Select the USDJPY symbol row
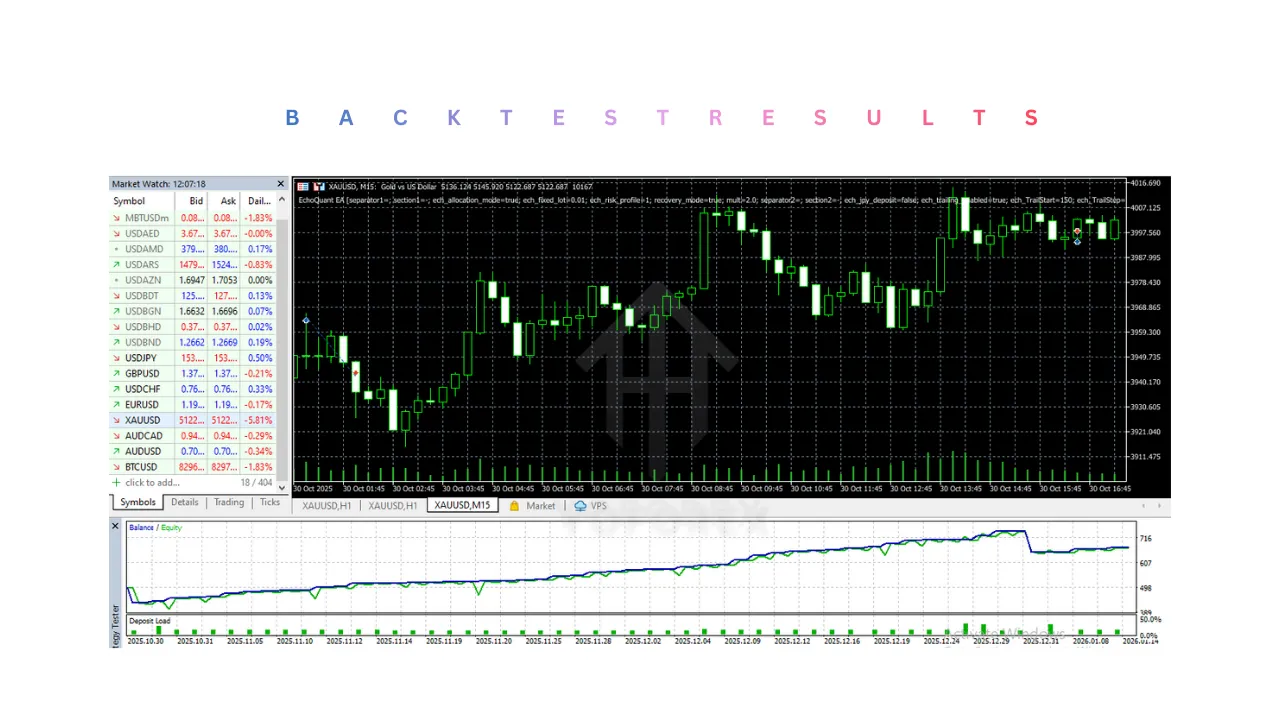 click(193, 358)
